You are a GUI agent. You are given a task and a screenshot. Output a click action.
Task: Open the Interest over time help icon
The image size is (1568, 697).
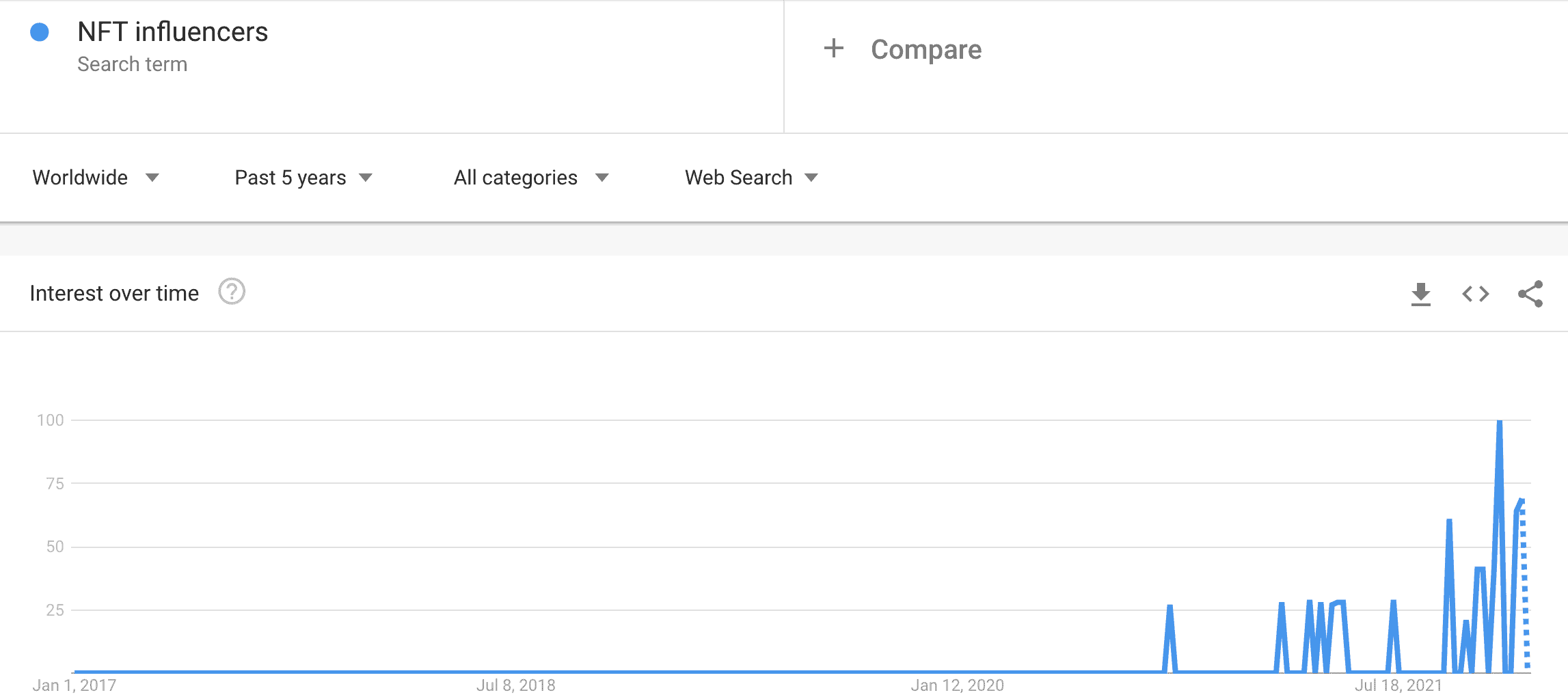point(232,292)
